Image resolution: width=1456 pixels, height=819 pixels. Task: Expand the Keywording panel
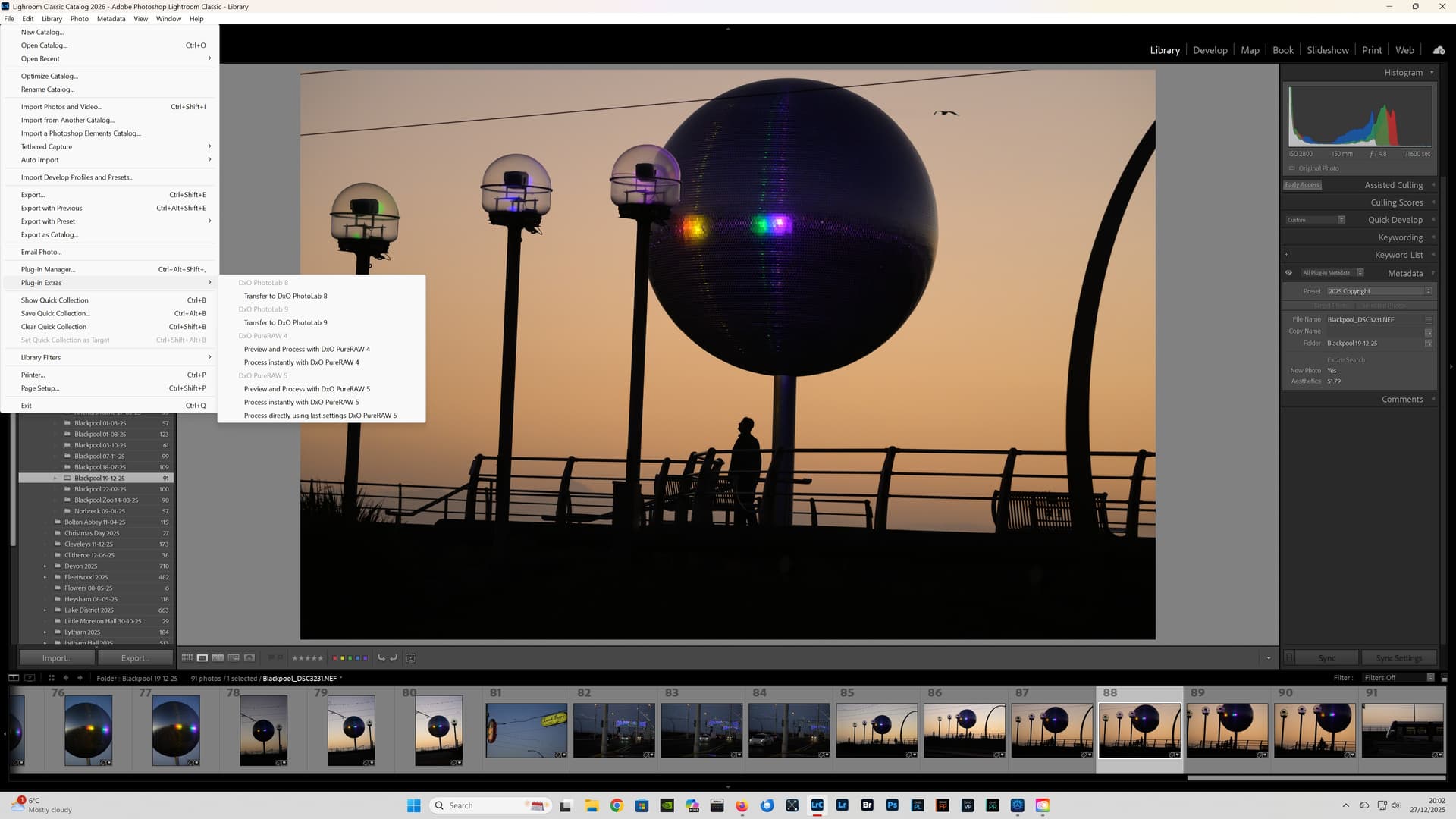point(1400,237)
